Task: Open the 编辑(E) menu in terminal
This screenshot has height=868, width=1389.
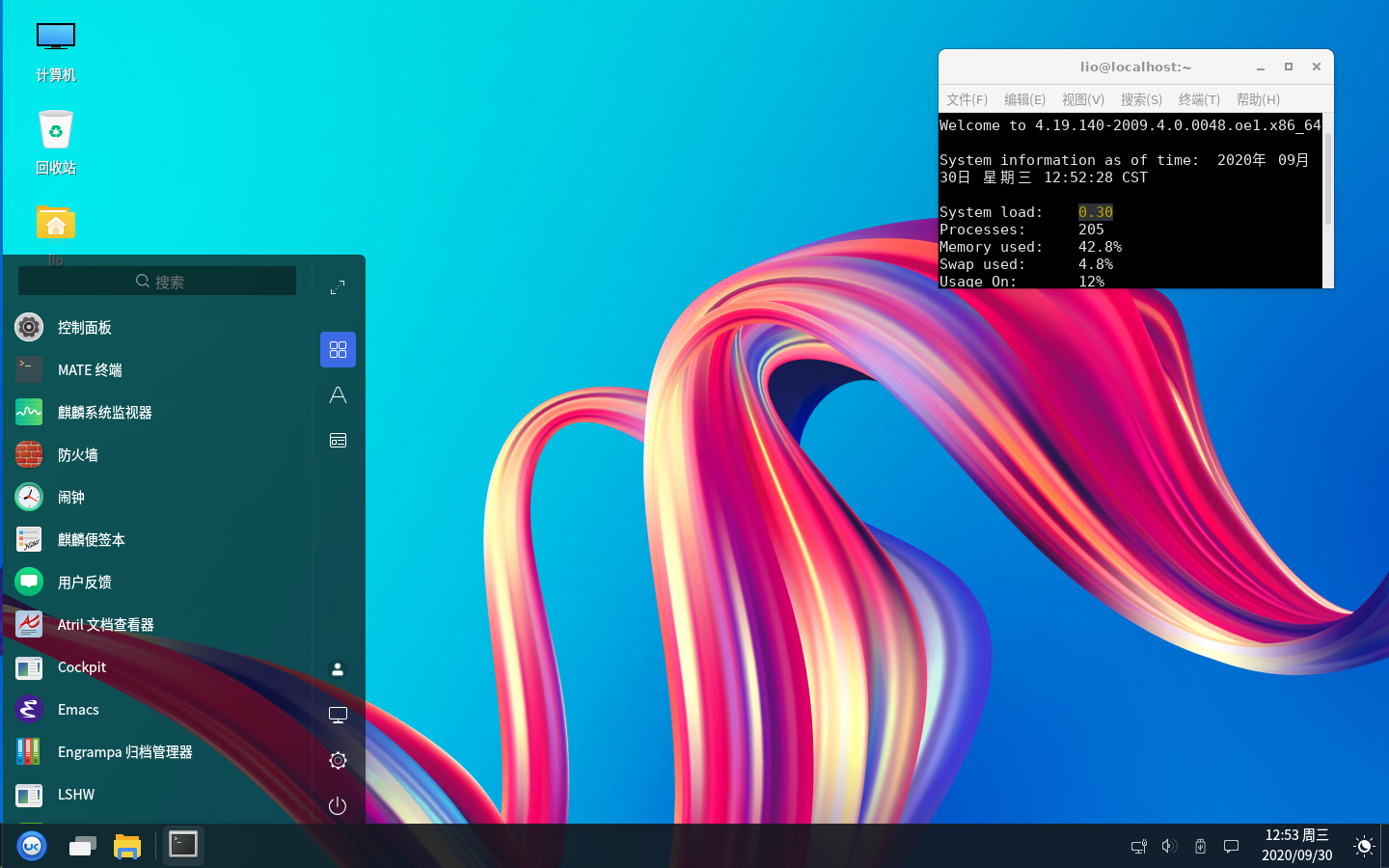Action: click(x=1024, y=99)
